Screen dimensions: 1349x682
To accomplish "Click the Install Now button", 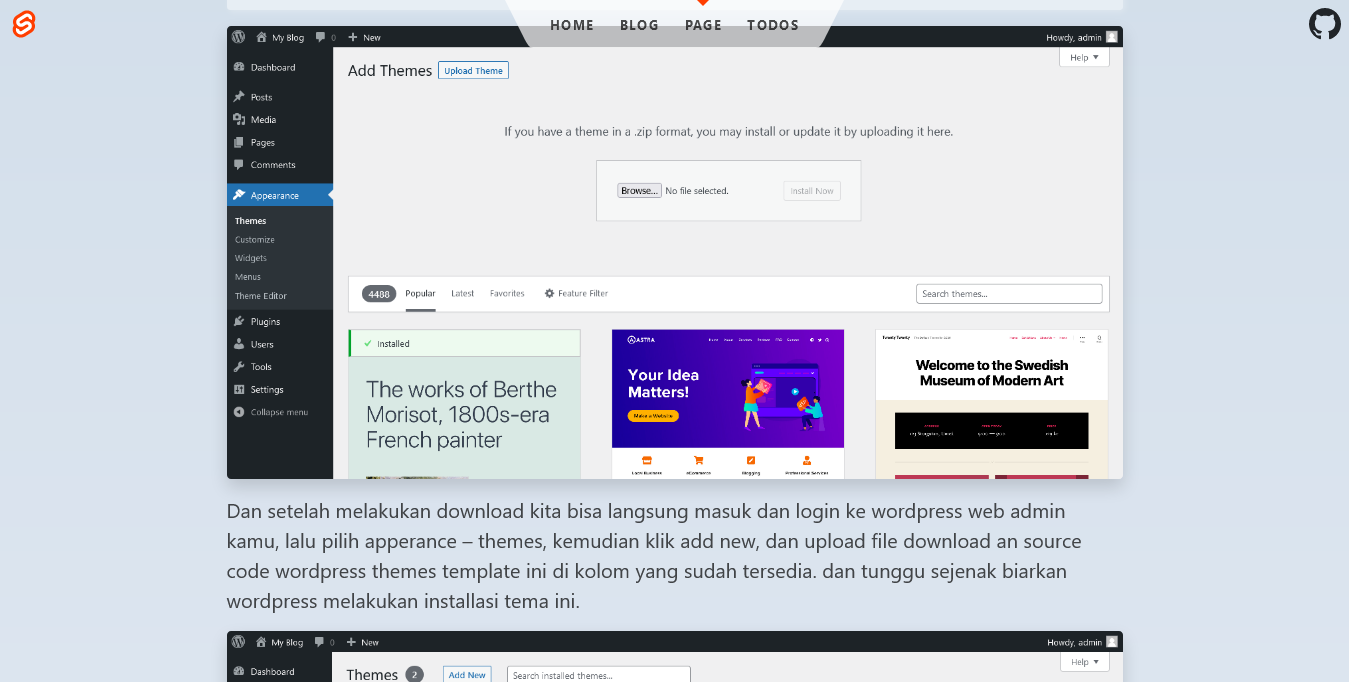I will click(x=812, y=191).
